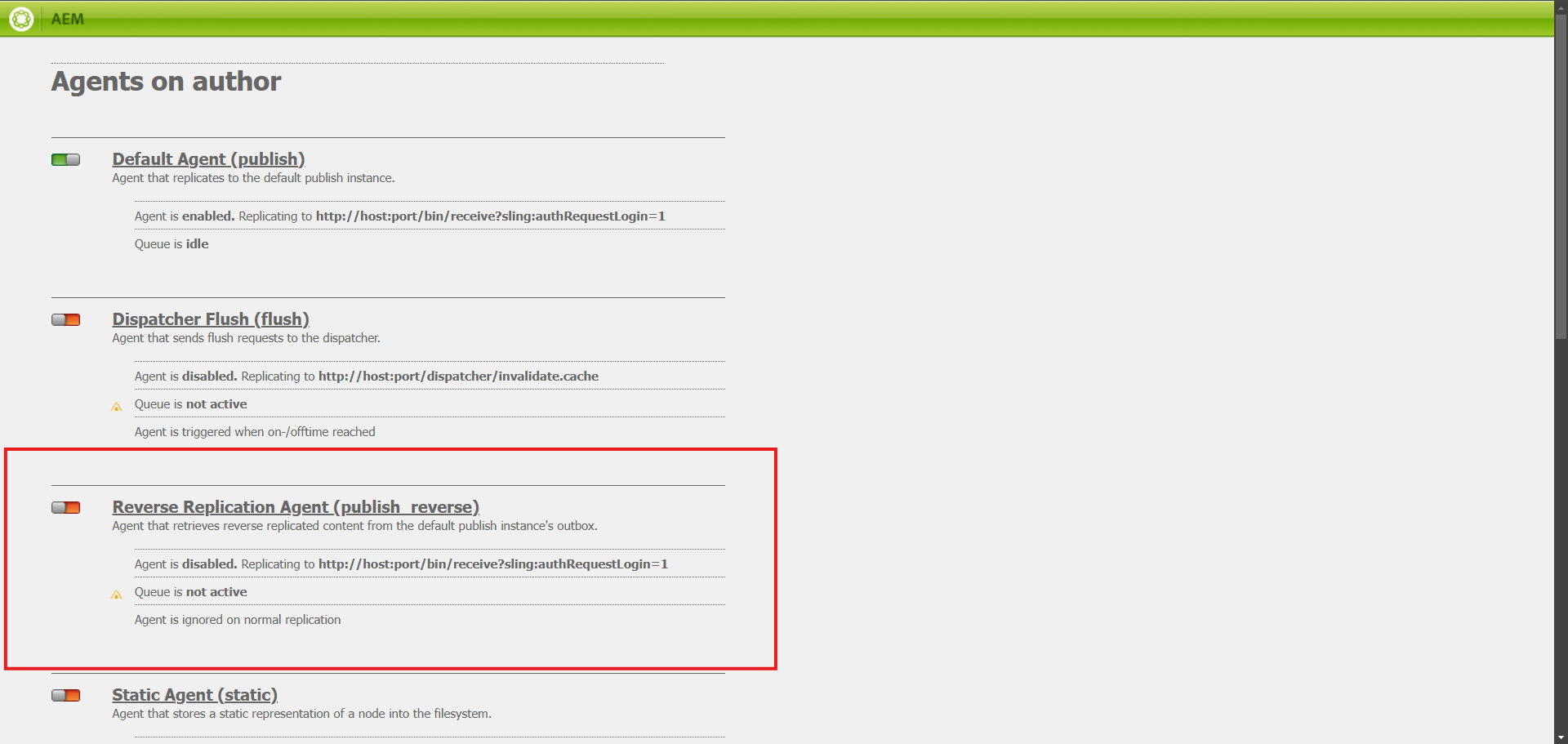
Task: Click the 'Queue is idle' status text
Action: coord(171,244)
